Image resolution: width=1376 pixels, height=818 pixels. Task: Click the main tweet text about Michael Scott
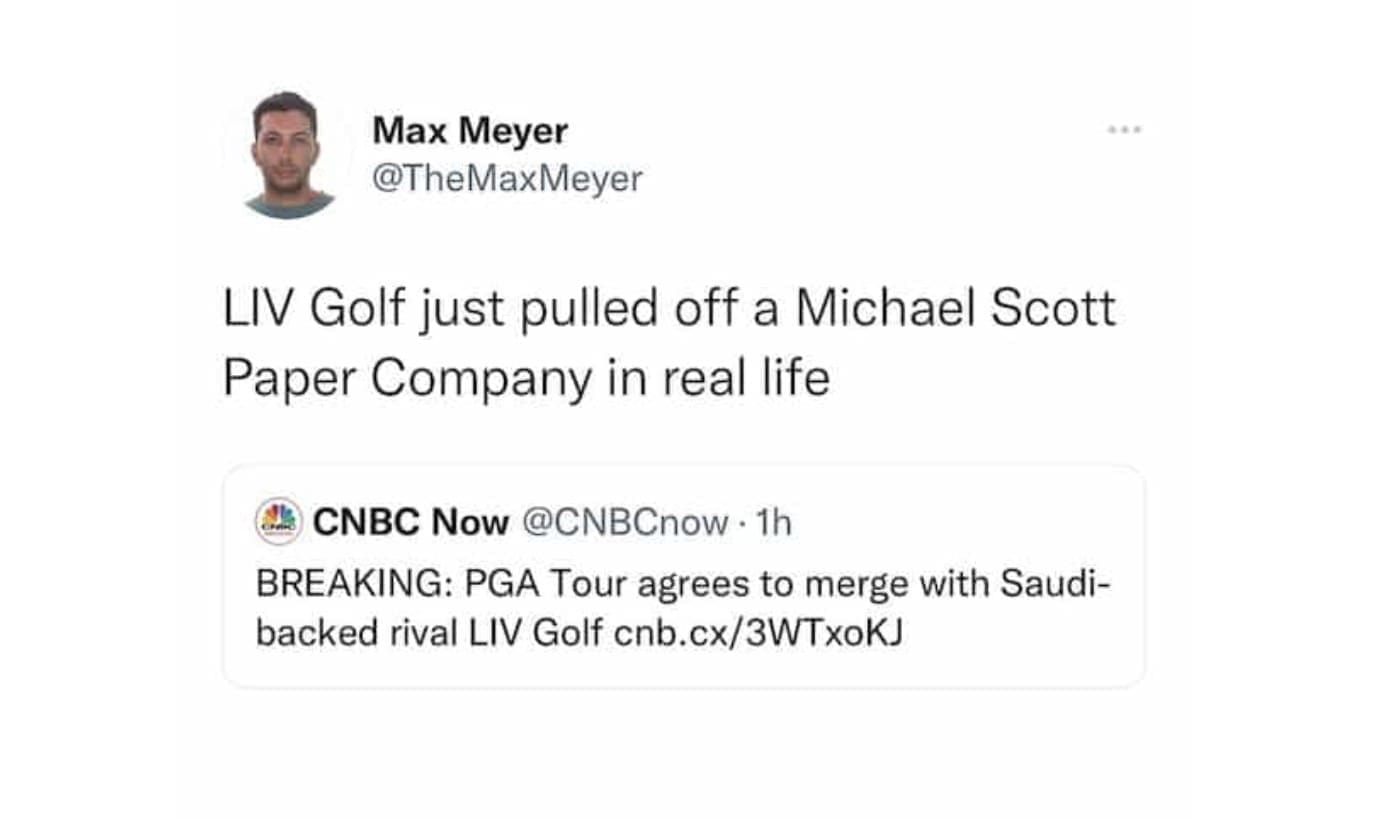(x=668, y=343)
